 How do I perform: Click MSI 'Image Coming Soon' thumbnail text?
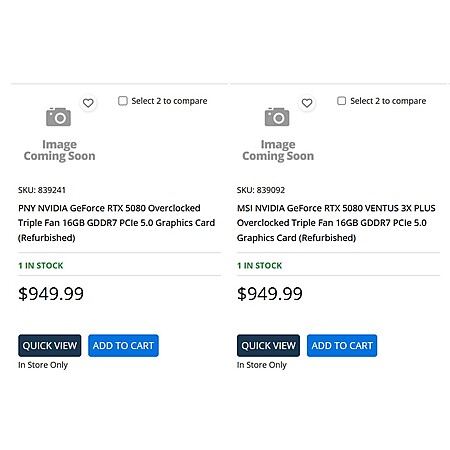(278, 150)
